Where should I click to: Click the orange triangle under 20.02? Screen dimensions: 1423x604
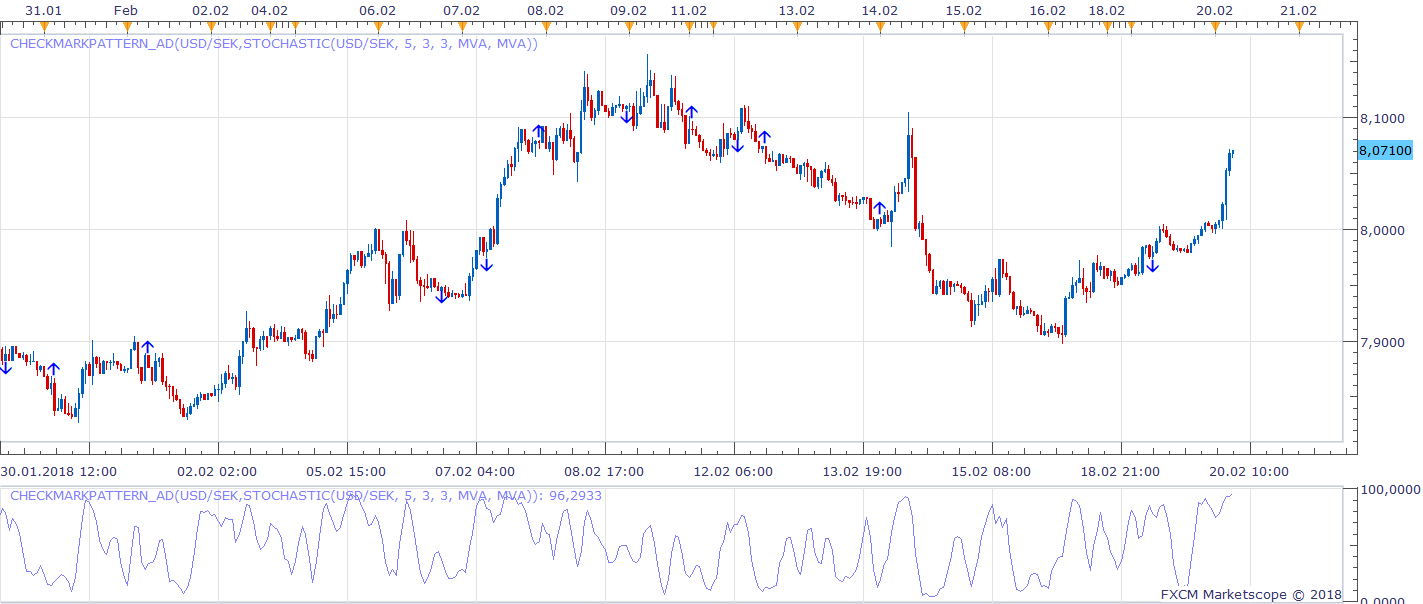pyautogui.click(x=1215, y=28)
